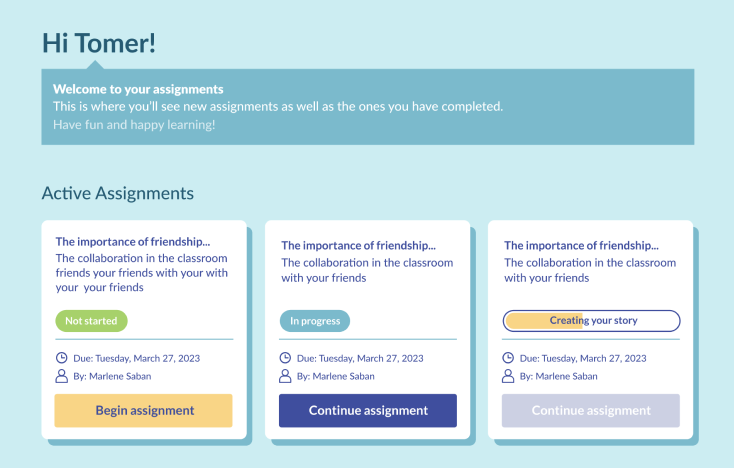Open Creating your story card's friendship title
Screen dimensions: 734x468
pos(581,246)
